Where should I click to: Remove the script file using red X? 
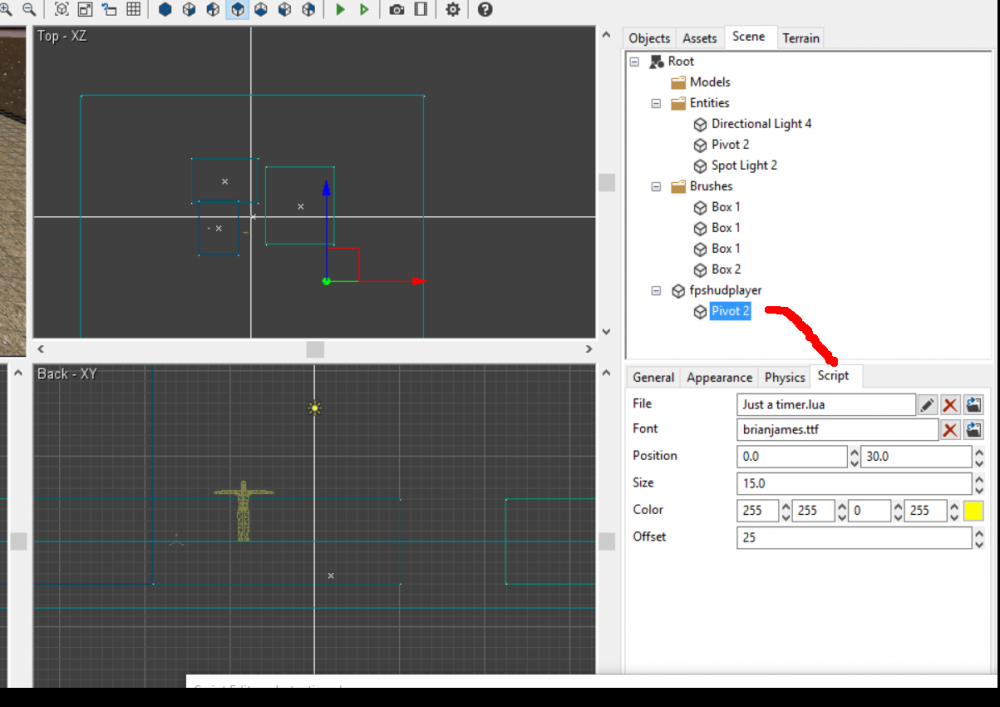pyautogui.click(x=950, y=404)
